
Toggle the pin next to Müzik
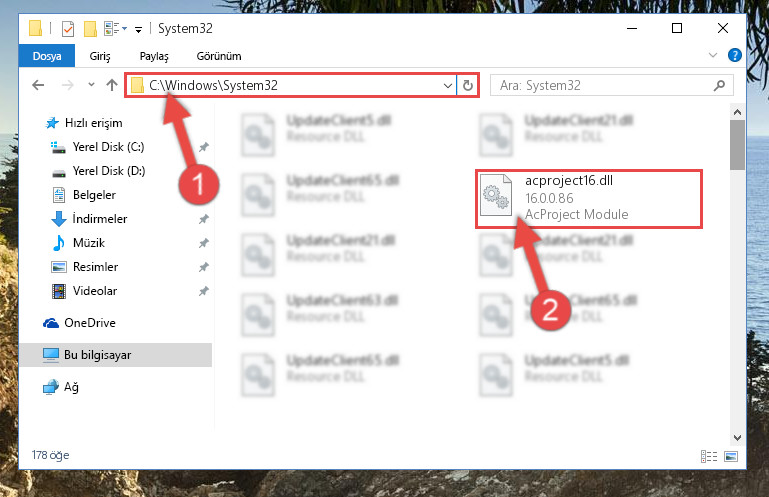[204, 243]
